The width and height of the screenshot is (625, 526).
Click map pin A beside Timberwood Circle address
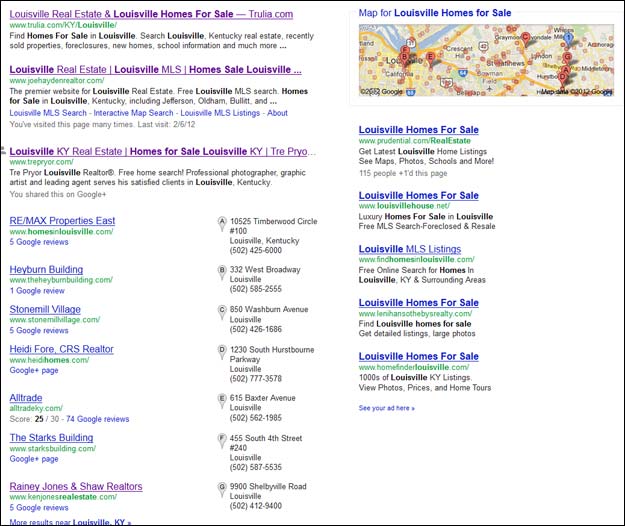click(222, 223)
